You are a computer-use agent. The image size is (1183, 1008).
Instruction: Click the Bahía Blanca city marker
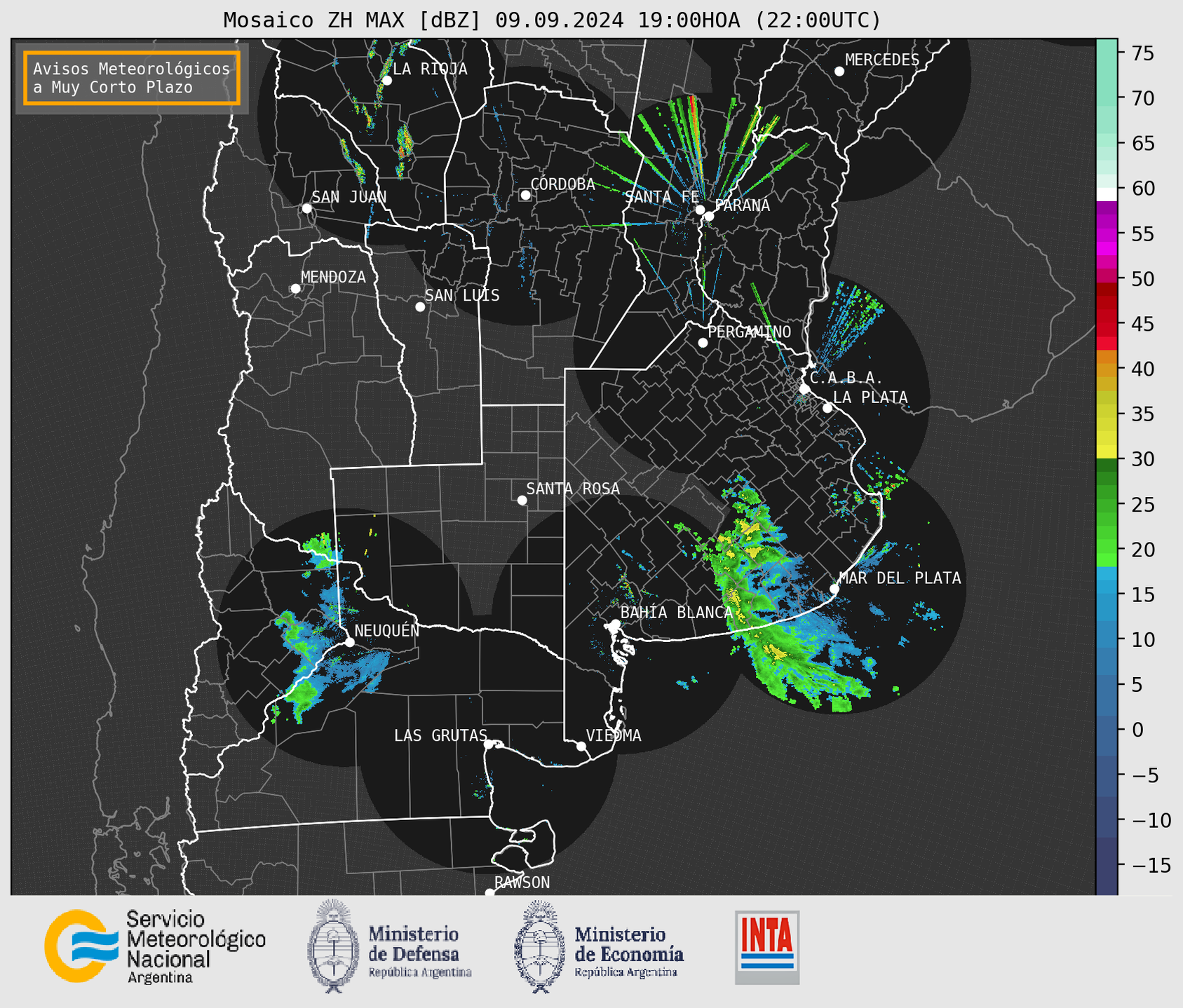pyautogui.click(x=615, y=623)
